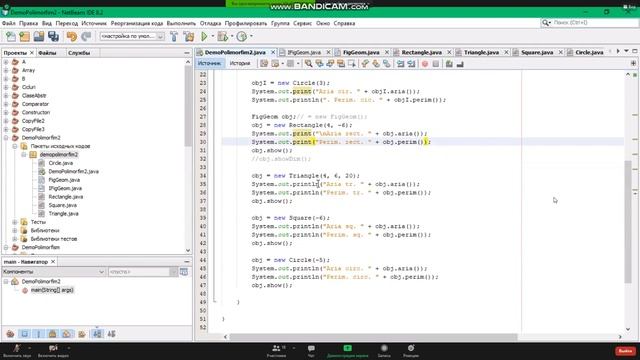Screen dimensions: 640x360
Task: Toggle Show Non-Public Members in Navigator
Action: [53, 334]
